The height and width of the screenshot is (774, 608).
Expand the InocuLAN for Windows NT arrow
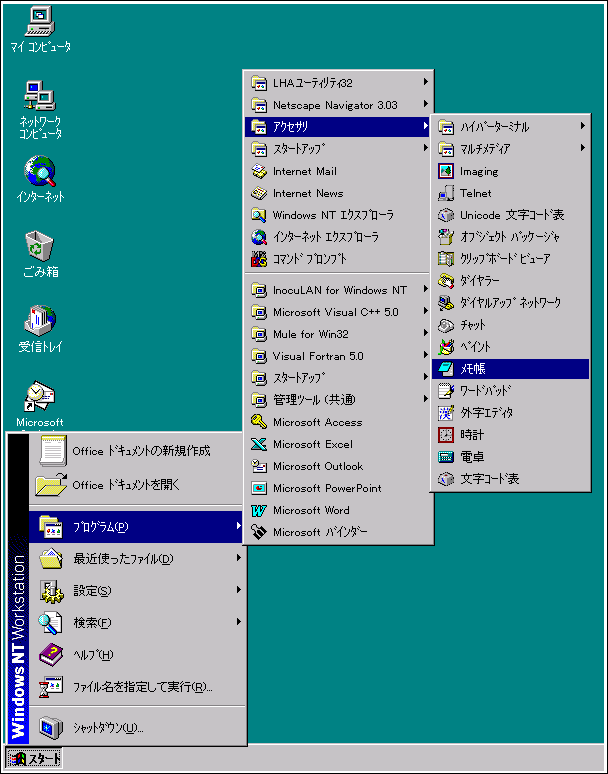(425, 289)
